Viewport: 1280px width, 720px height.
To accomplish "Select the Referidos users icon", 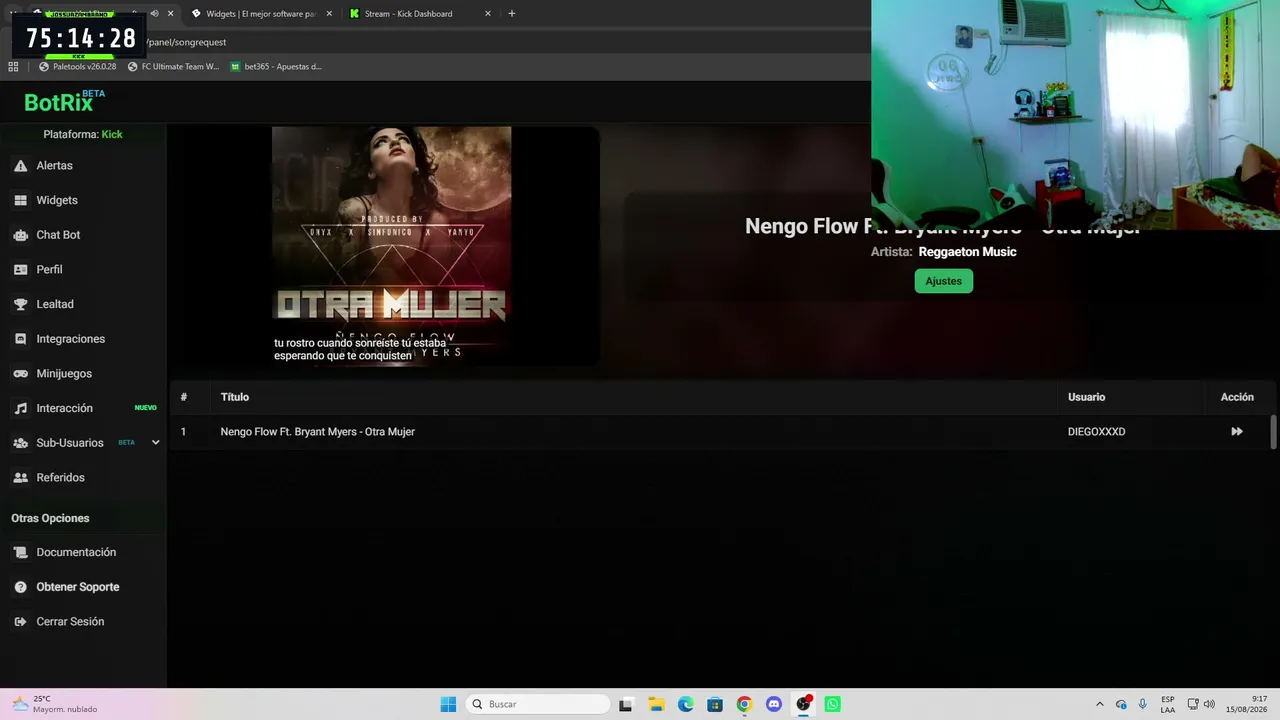I will 20,478.
